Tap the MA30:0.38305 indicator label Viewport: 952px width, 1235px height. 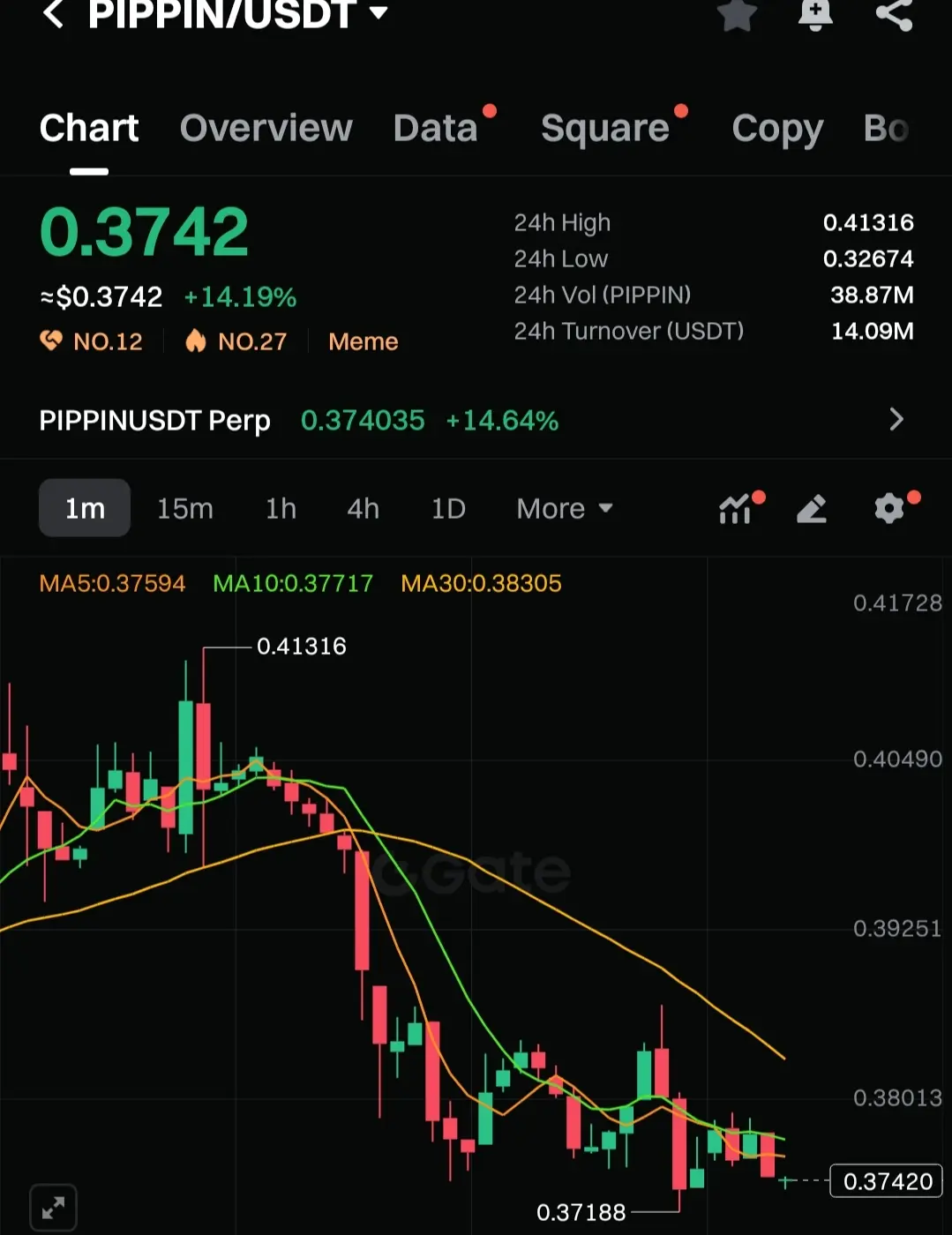tap(481, 583)
